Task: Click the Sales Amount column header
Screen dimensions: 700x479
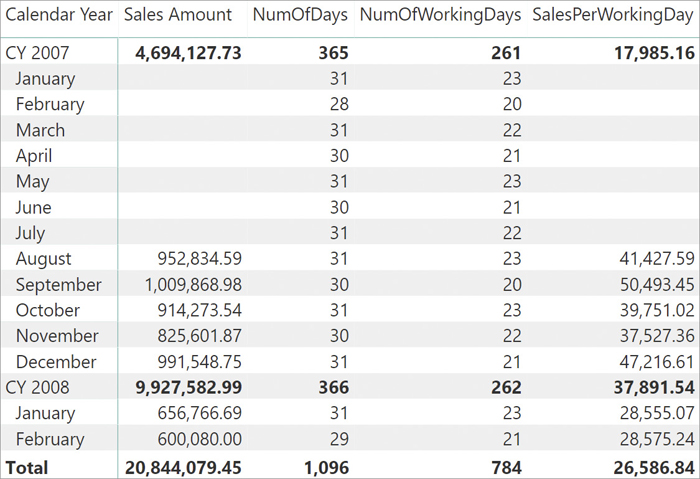Action: [178, 15]
